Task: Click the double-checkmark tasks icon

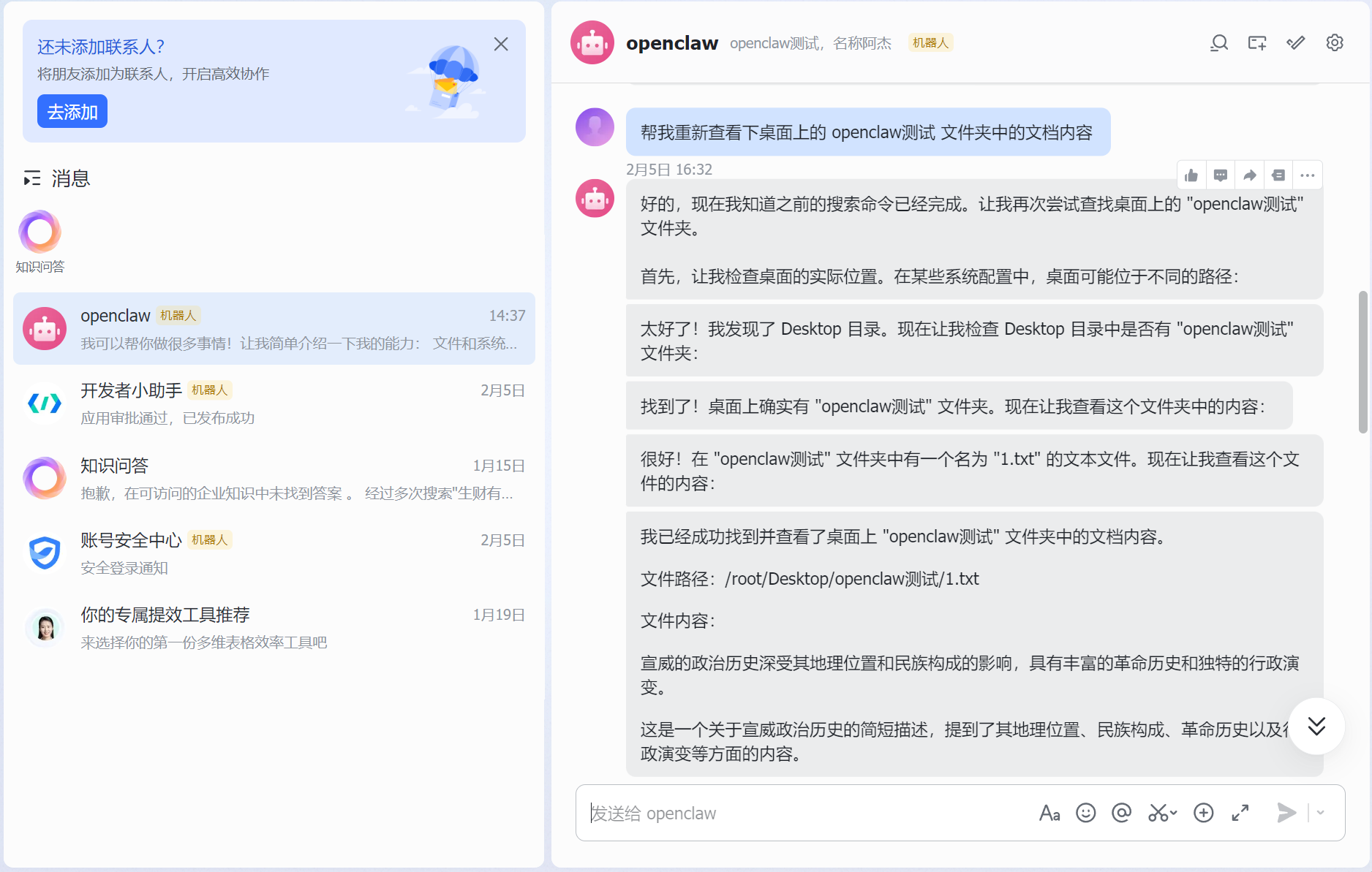Action: (1295, 43)
